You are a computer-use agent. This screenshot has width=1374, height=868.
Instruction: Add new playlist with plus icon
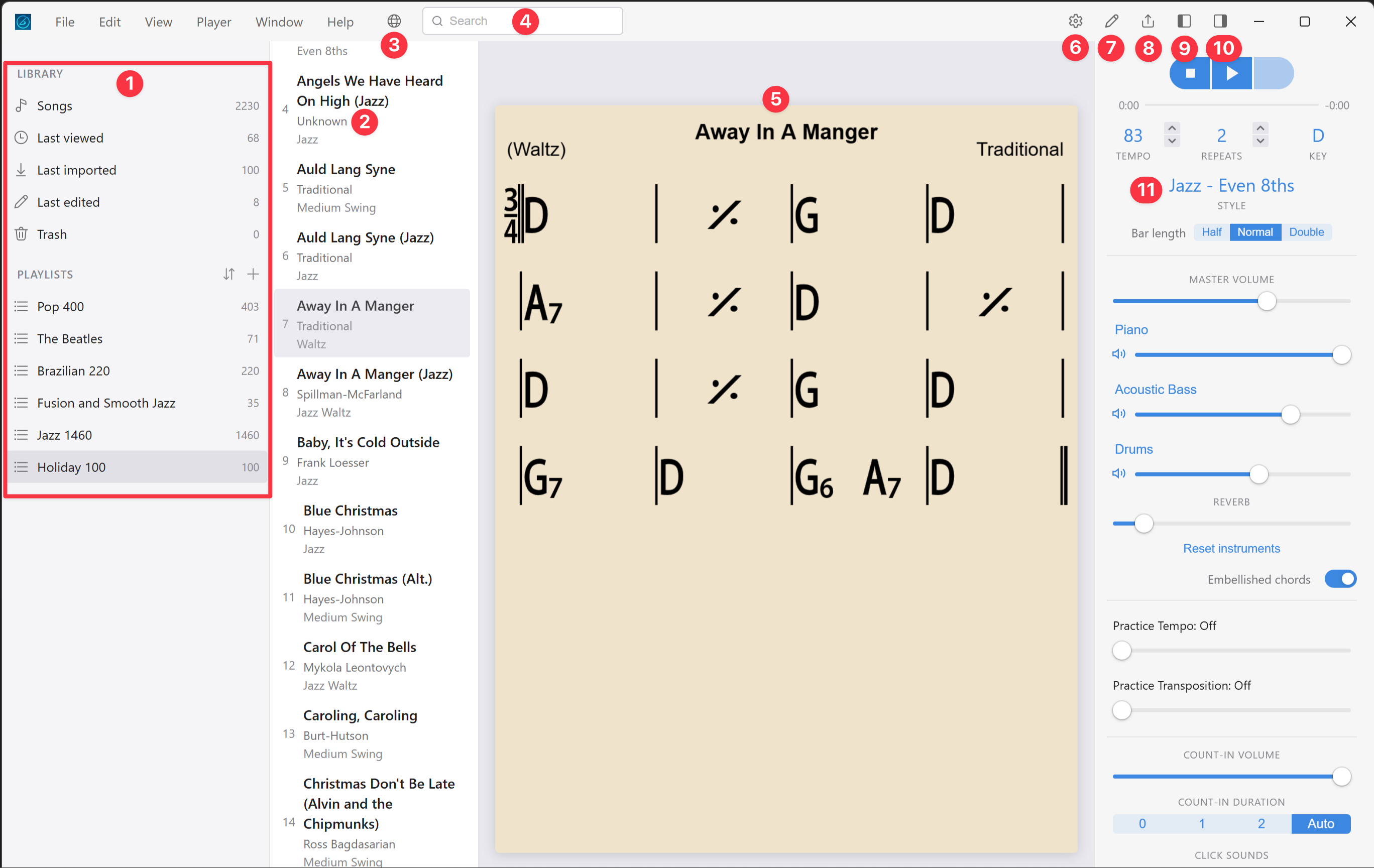point(253,274)
